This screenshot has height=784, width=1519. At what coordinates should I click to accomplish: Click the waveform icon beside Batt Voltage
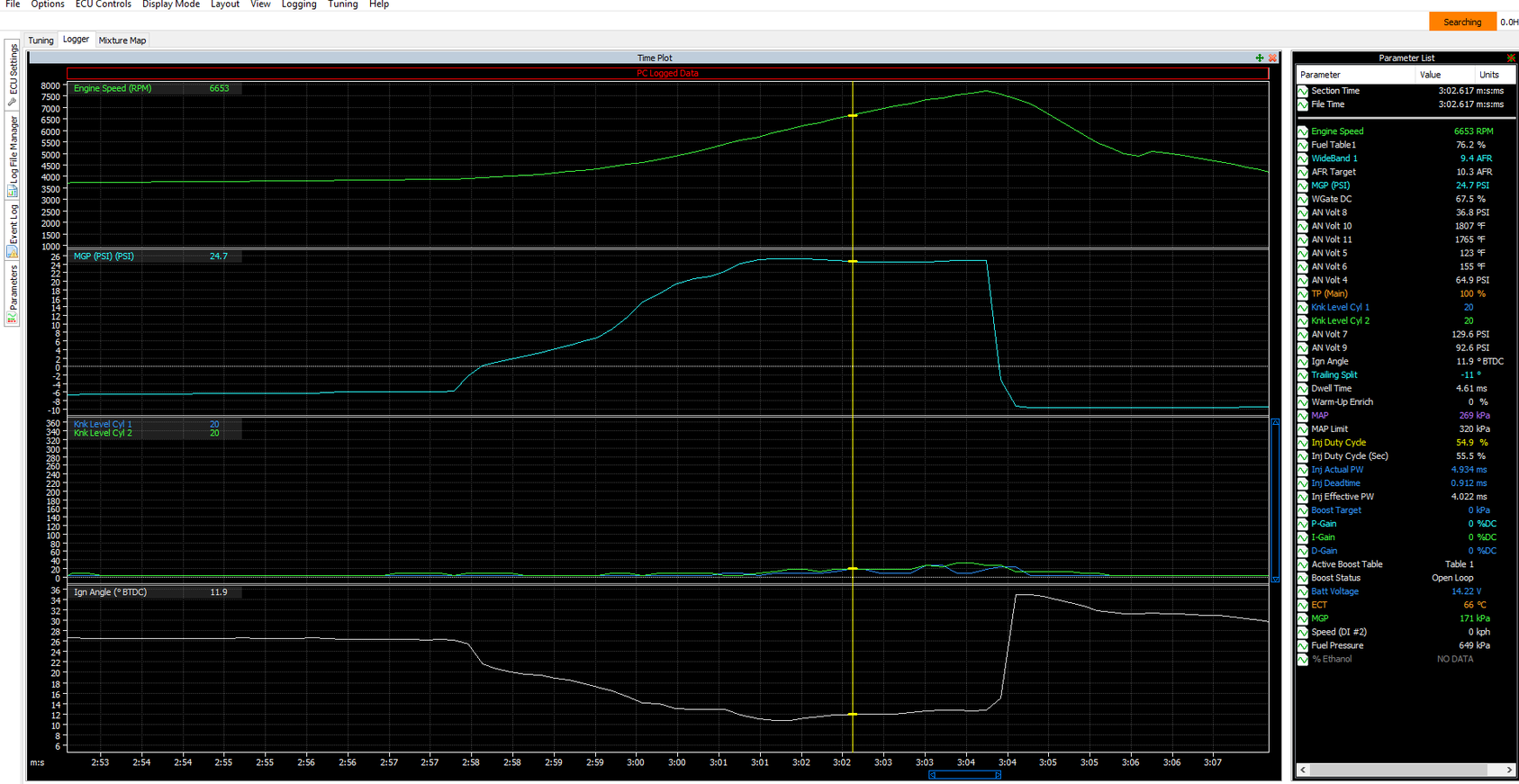tap(1303, 591)
